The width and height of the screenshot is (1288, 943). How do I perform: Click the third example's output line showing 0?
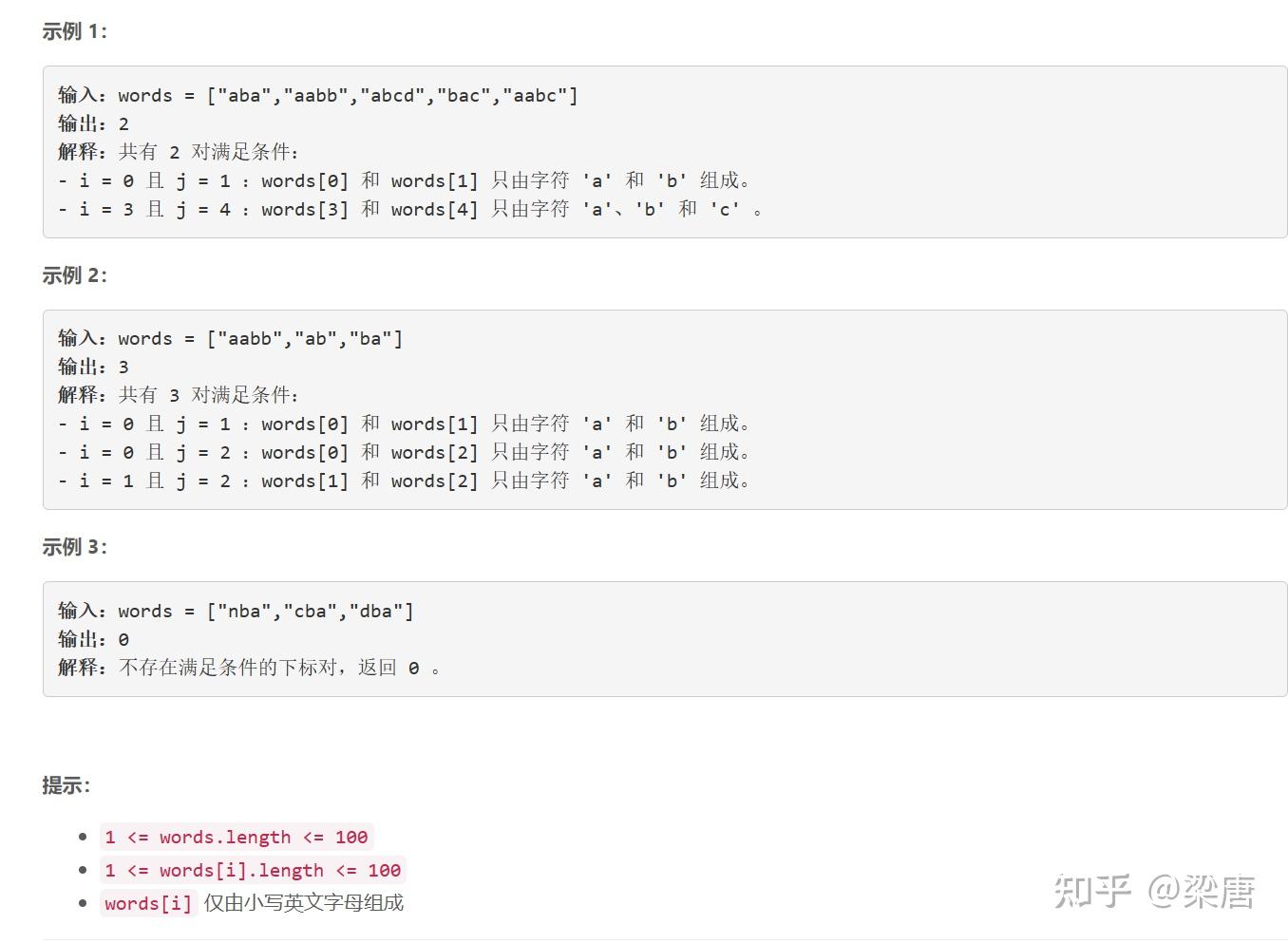pyautogui.click(x=93, y=639)
